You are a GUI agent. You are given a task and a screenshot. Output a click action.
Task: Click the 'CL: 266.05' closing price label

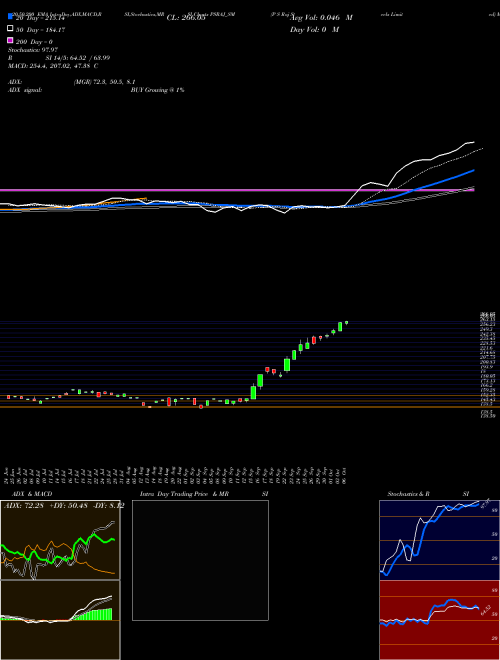click(x=186, y=18)
